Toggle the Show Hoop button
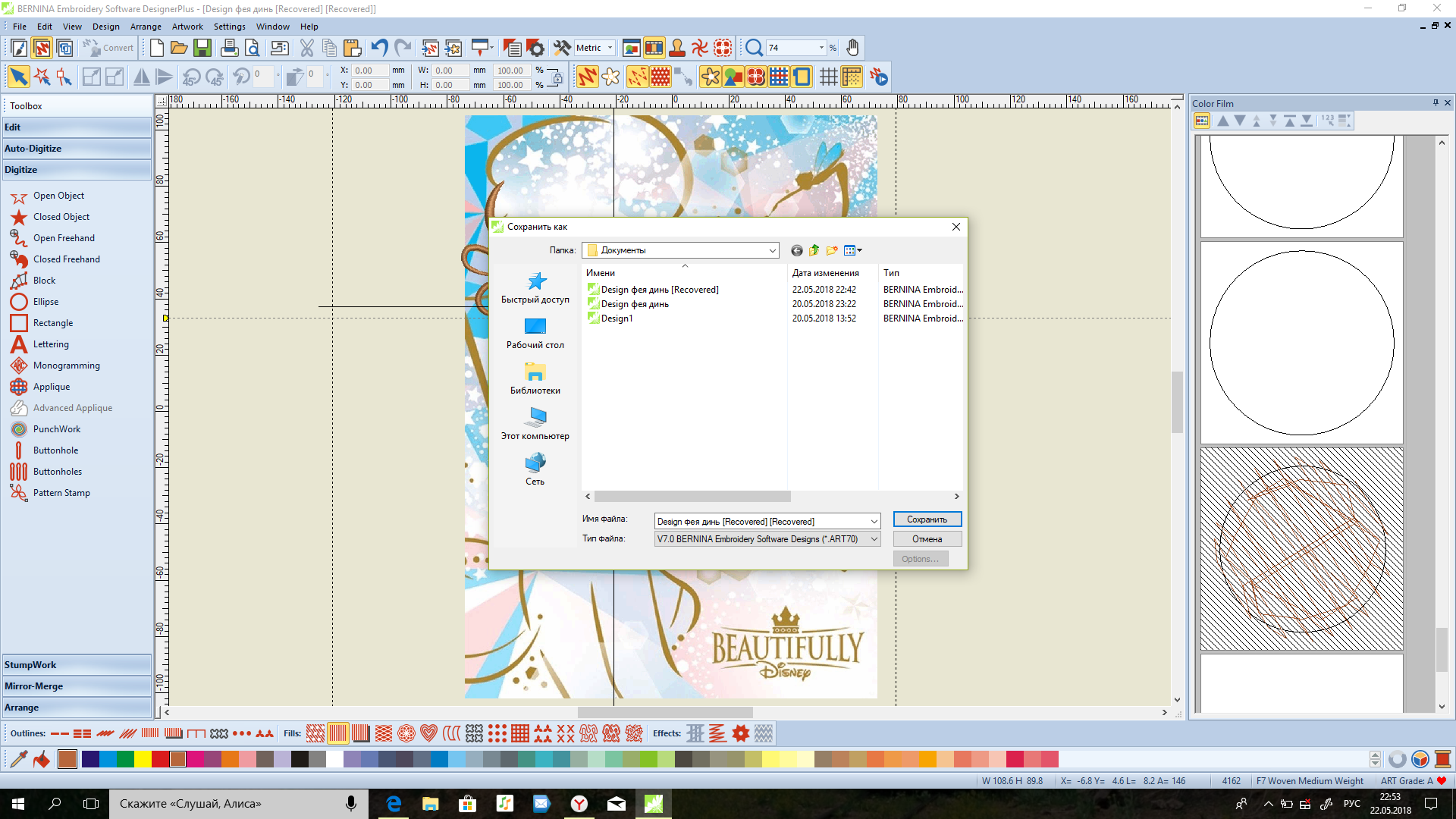 (x=802, y=77)
